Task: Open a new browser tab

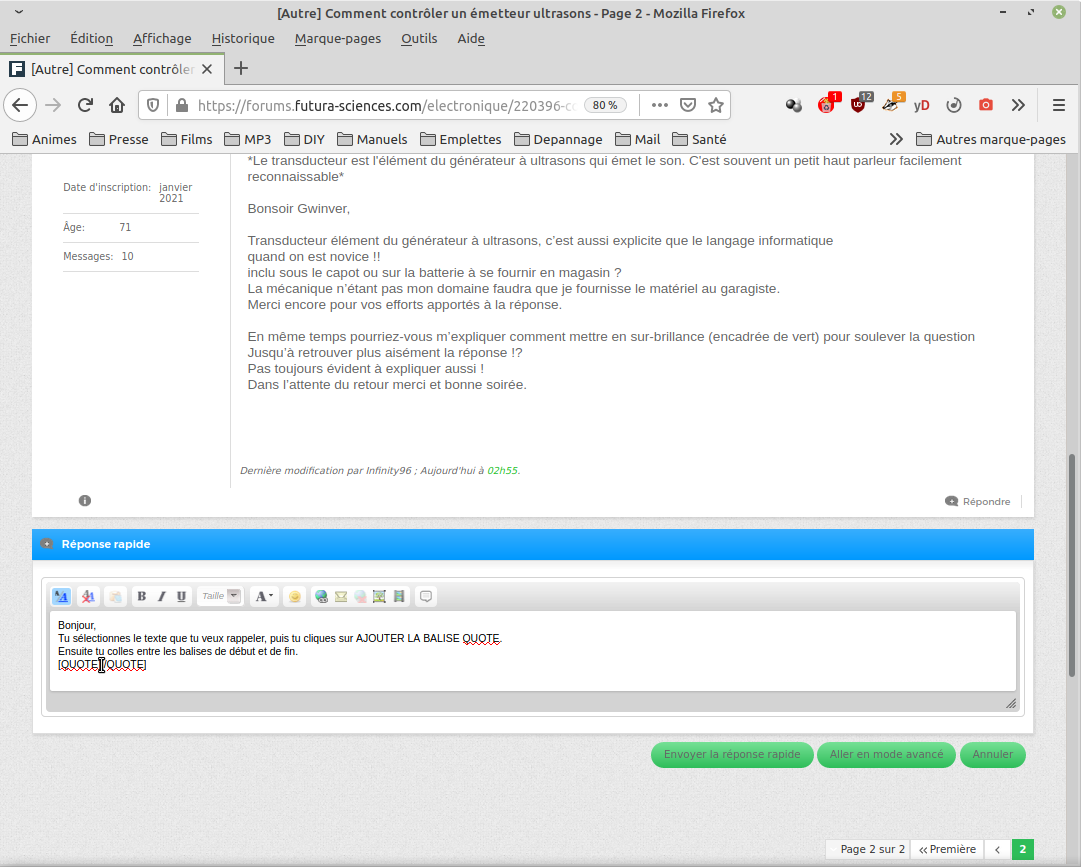Action: coord(241,68)
